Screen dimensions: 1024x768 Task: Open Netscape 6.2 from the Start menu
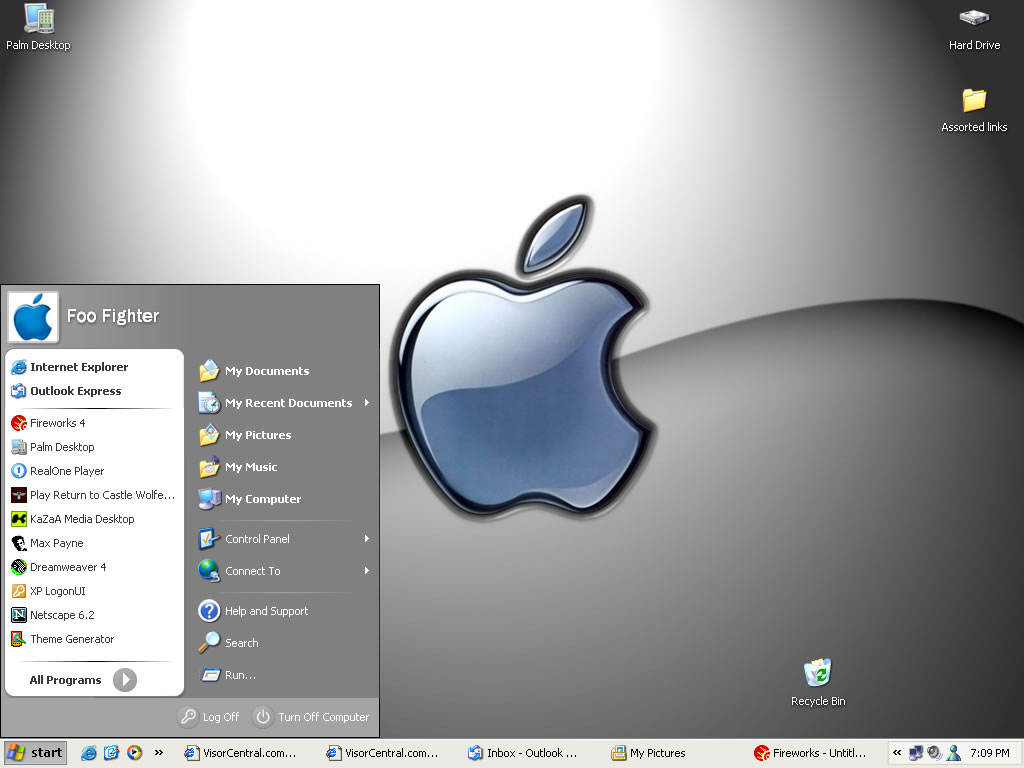[x=61, y=615]
